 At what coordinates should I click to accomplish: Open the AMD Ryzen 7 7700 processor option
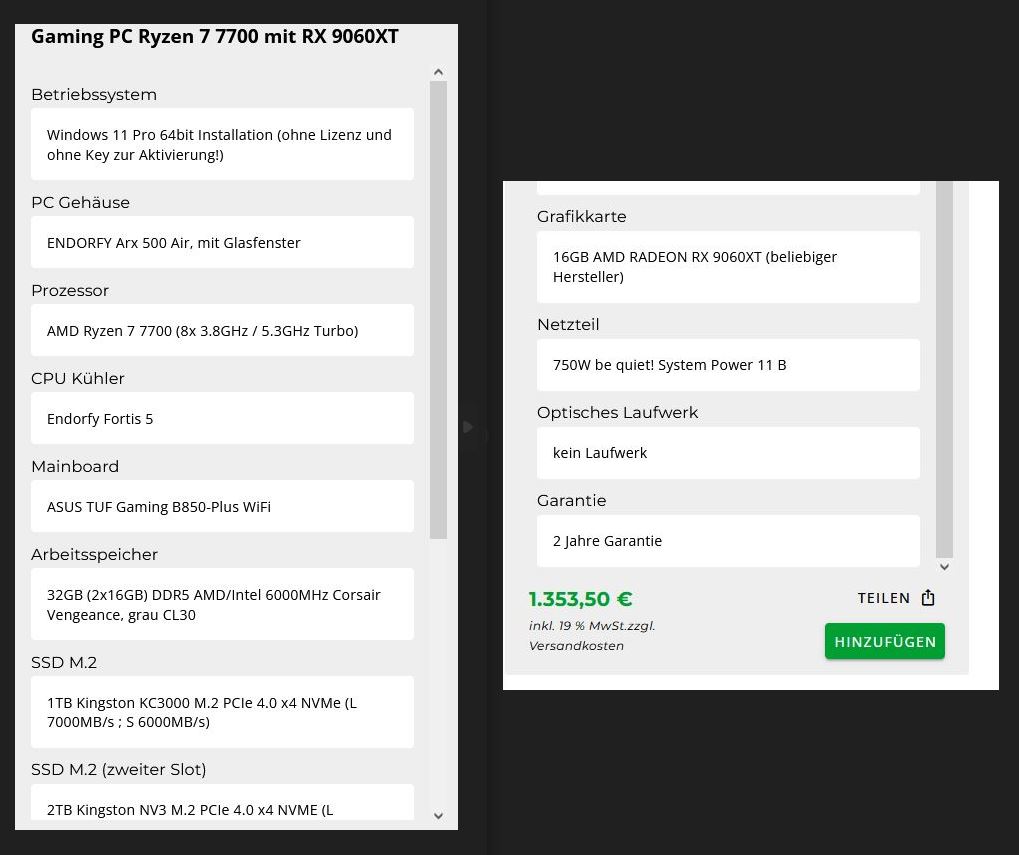coord(222,330)
